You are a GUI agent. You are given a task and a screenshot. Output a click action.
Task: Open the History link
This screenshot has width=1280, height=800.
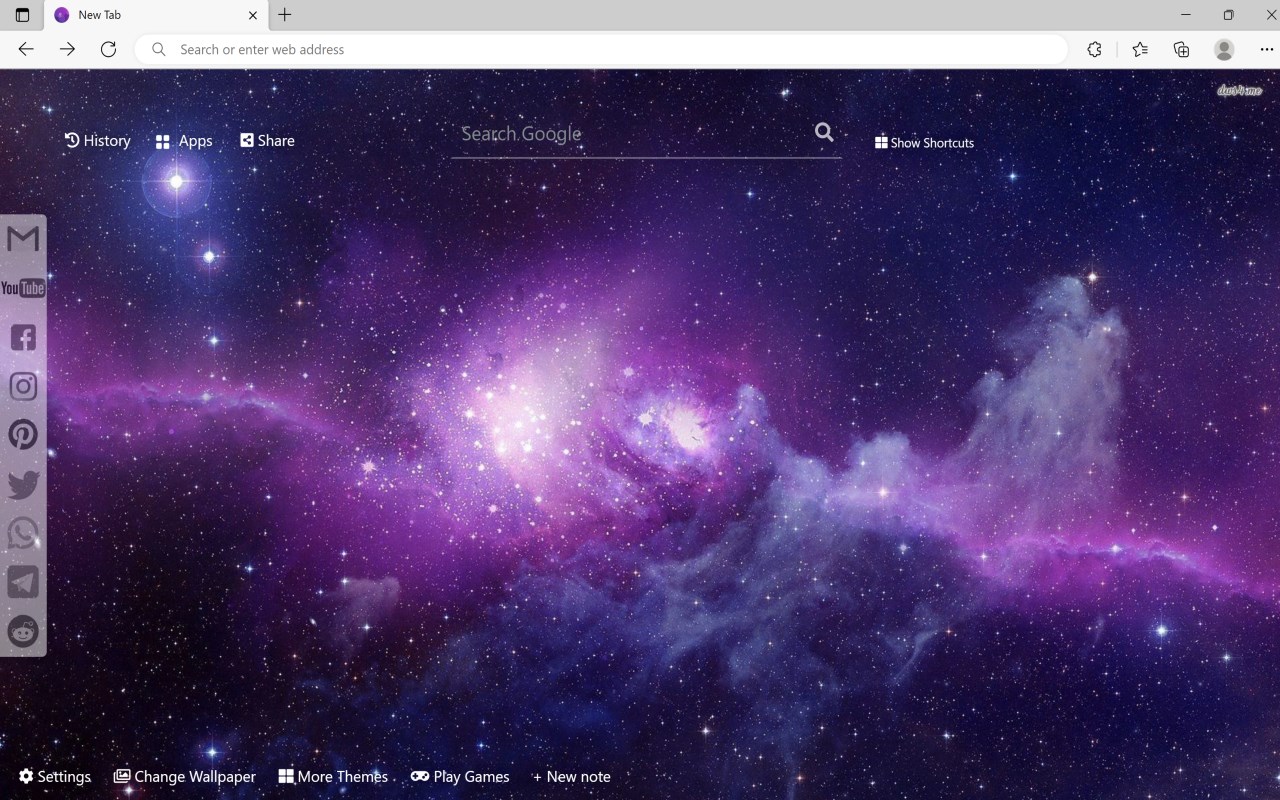[98, 140]
